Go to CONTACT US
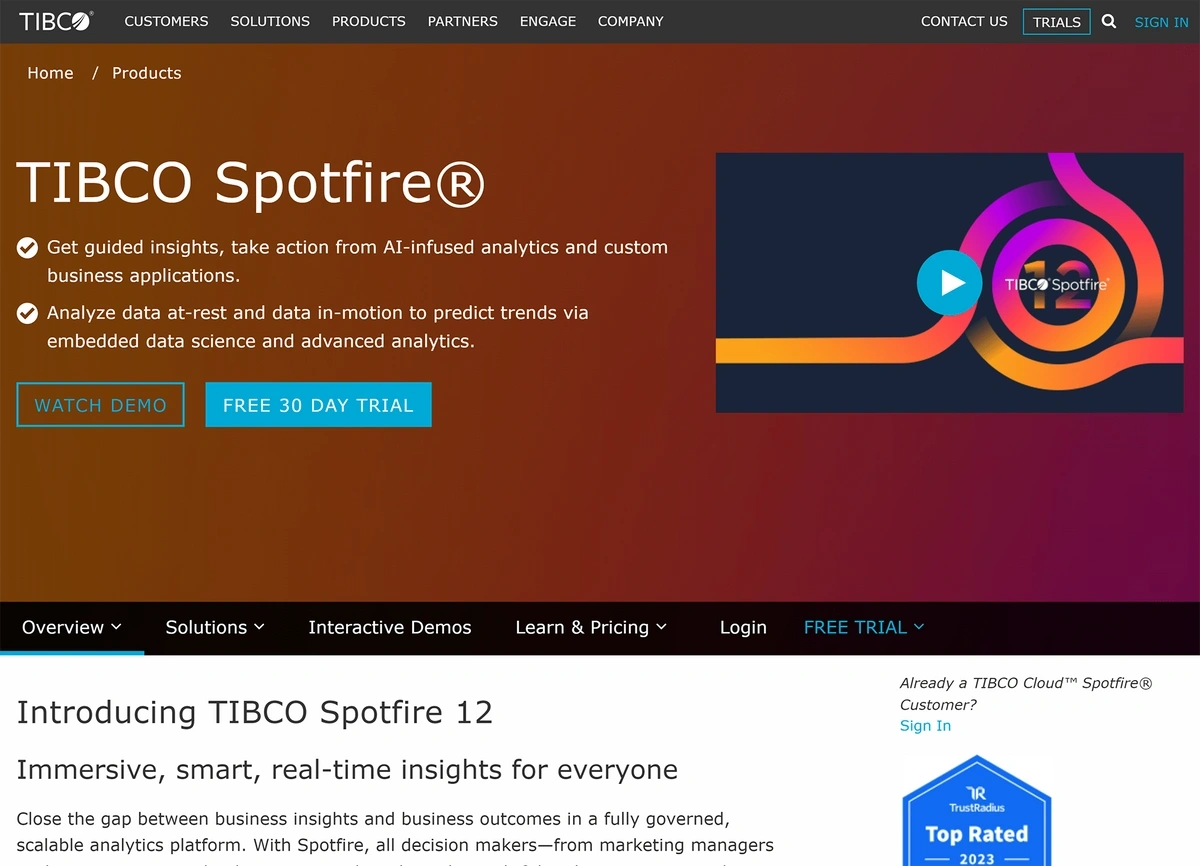Screen dimensions: 1200x866 pyautogui.click(x=964, y=21)
